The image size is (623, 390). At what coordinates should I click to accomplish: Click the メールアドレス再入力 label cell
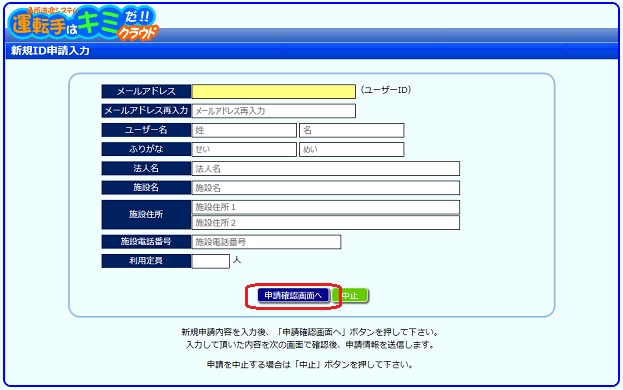pyautogui.click(x=146, y=111)
